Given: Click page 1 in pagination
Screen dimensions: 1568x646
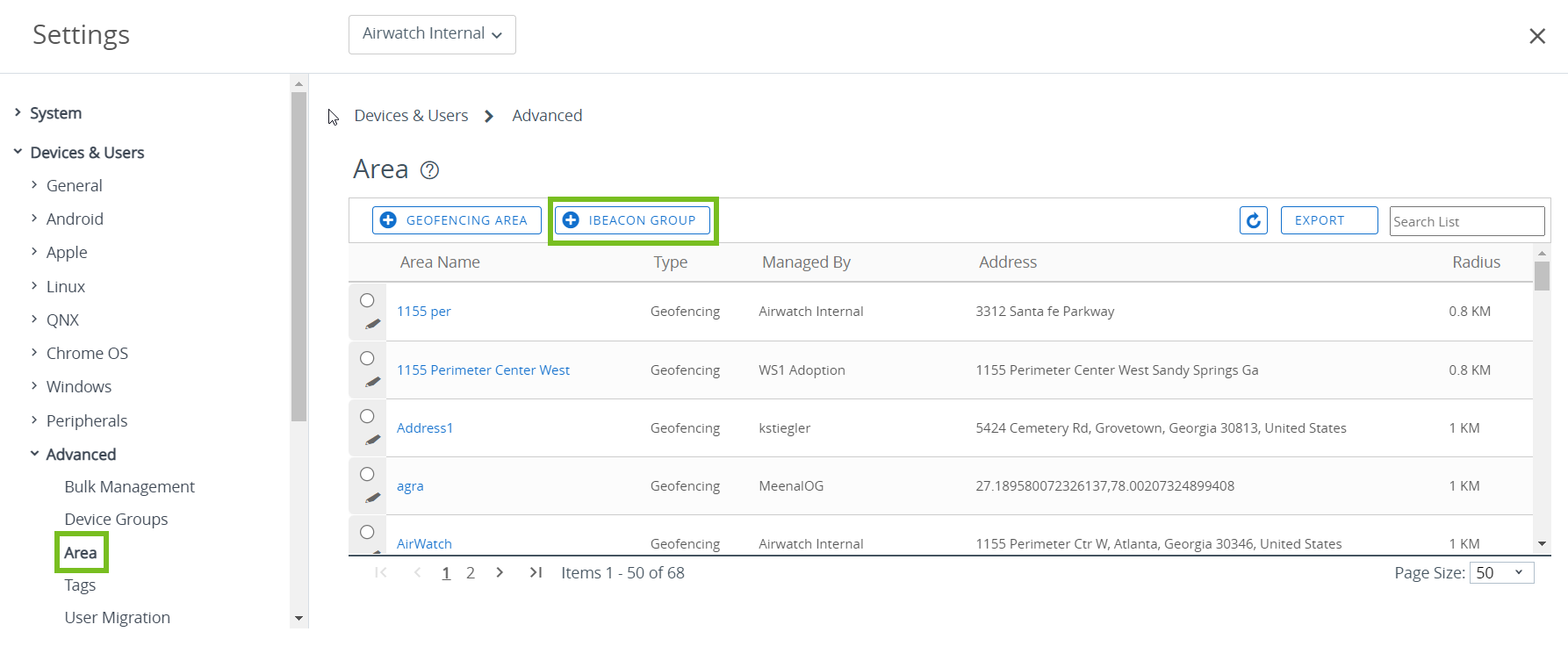Looking at the screenshot, I should pos(446,573).
